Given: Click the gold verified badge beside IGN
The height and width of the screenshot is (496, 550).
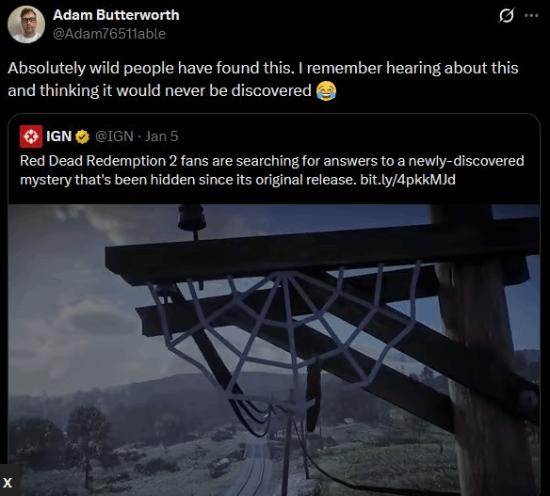Looking at the screenshot, I should coord(82,136).
